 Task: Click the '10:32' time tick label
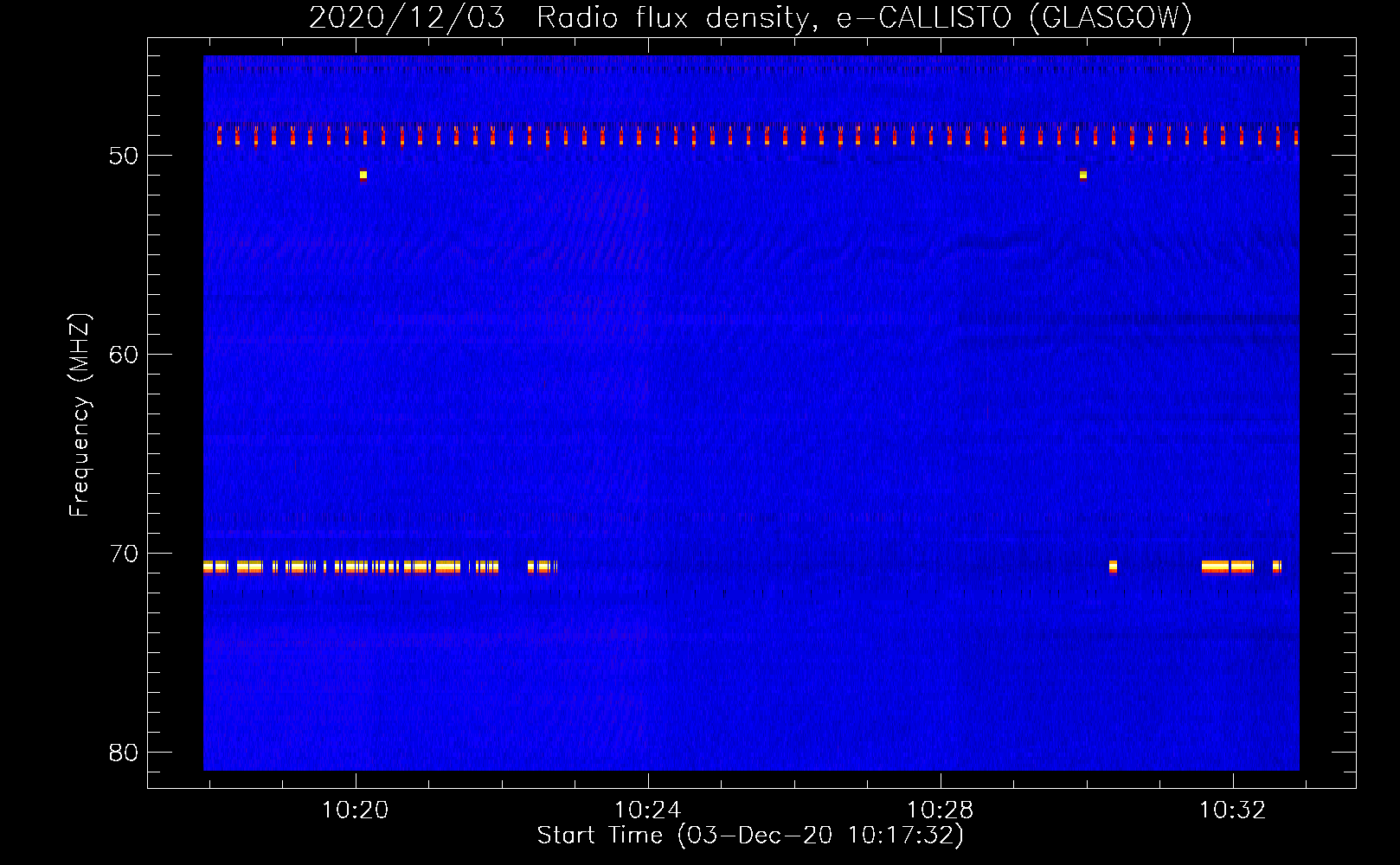click(x=1232, y=810)
